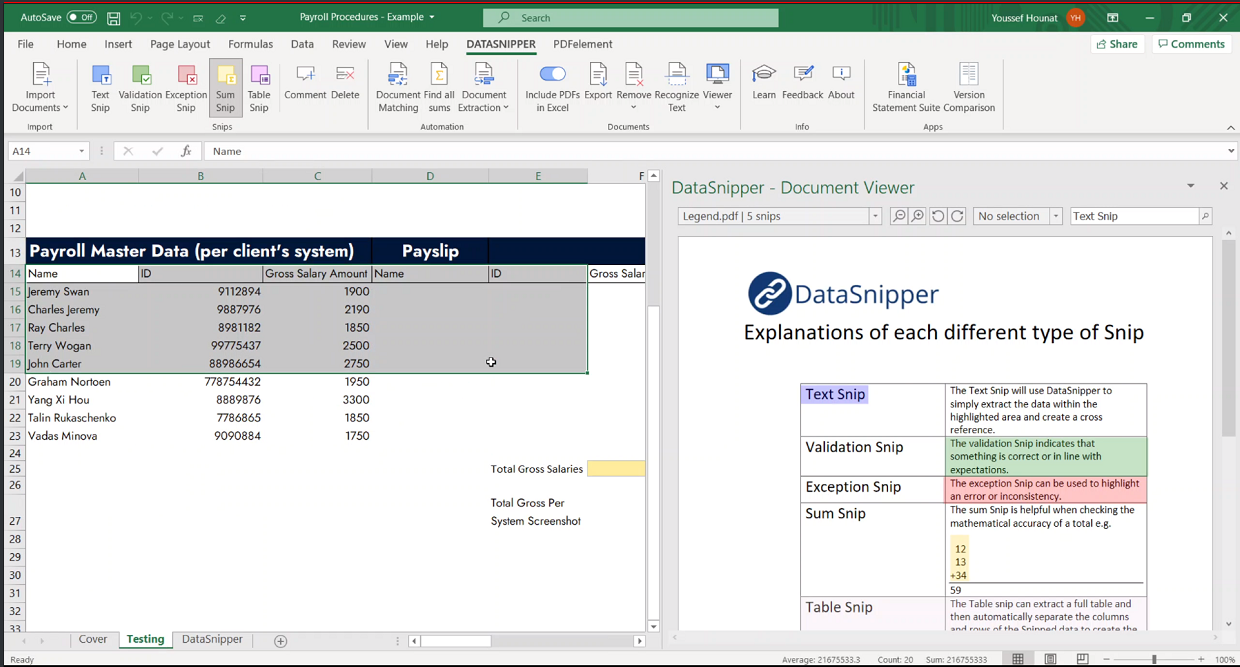Rotate document clockwise in viewer
This screenshot has width=1240, height=667.
957,216
